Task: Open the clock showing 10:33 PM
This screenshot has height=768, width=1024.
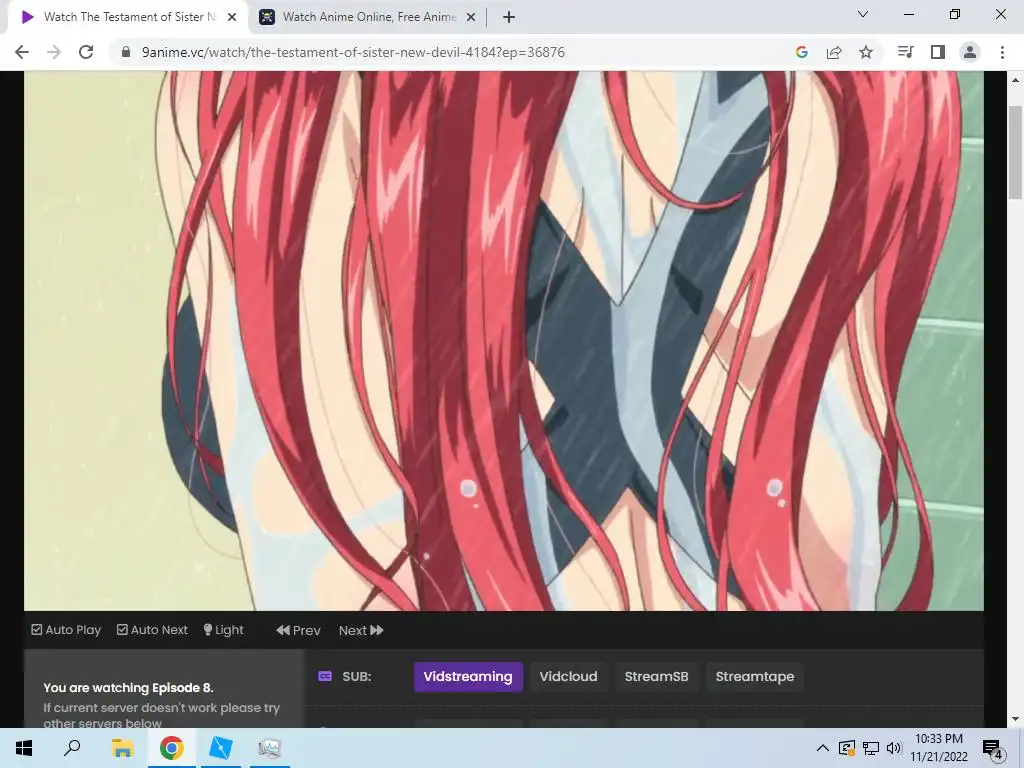Action: [939, 748]
